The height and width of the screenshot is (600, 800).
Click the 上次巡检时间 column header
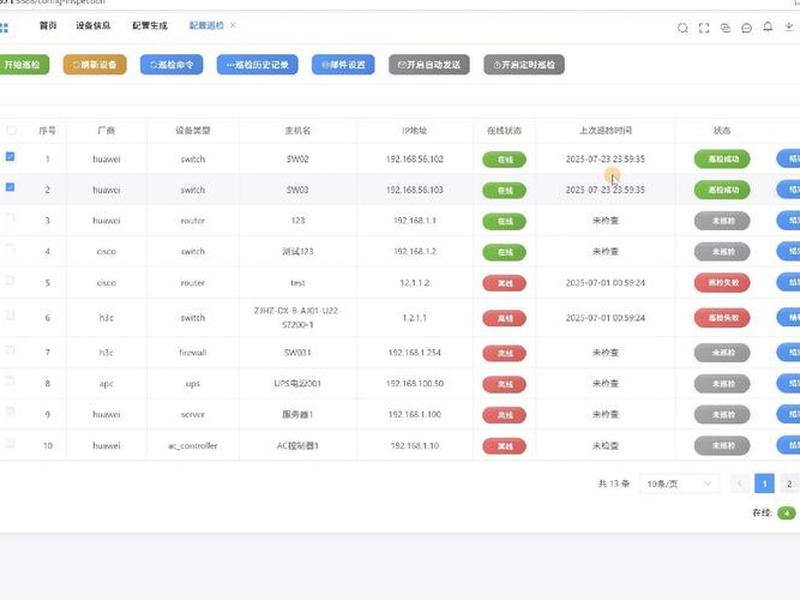coord(606,131)
